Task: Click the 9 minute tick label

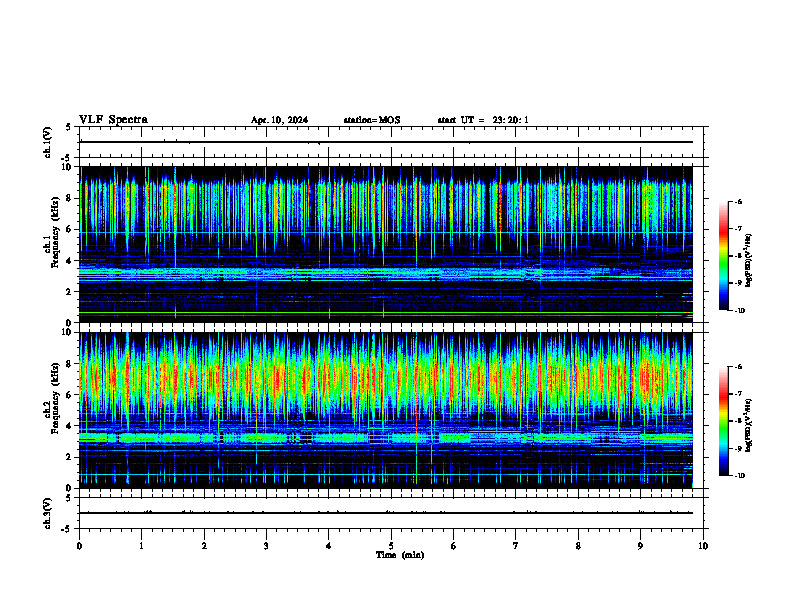Action: (640, 546)
